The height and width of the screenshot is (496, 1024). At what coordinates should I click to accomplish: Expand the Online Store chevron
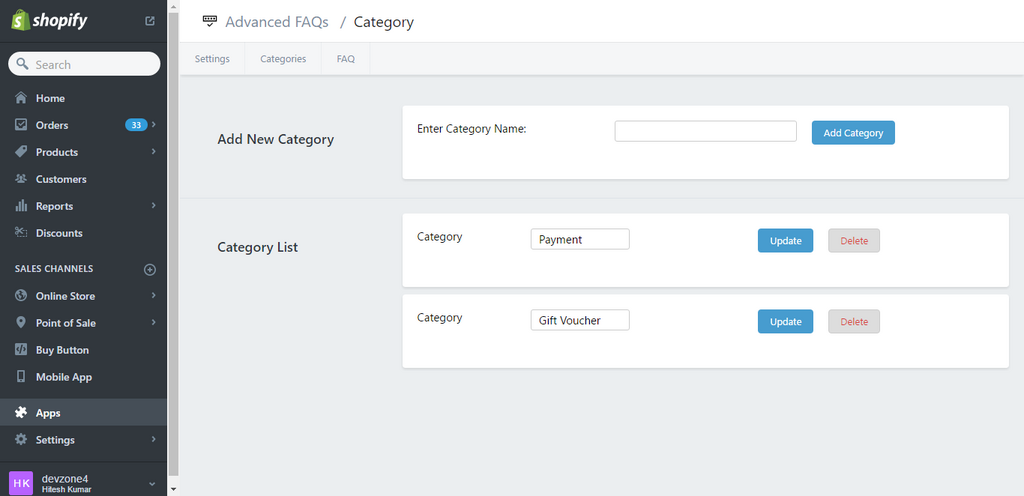(154, 296)
